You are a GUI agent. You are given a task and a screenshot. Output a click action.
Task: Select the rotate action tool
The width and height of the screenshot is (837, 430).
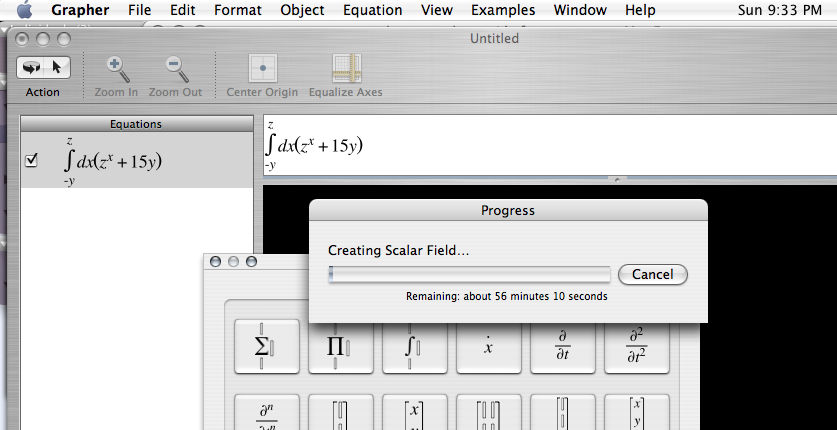click(x=31, y=68)
